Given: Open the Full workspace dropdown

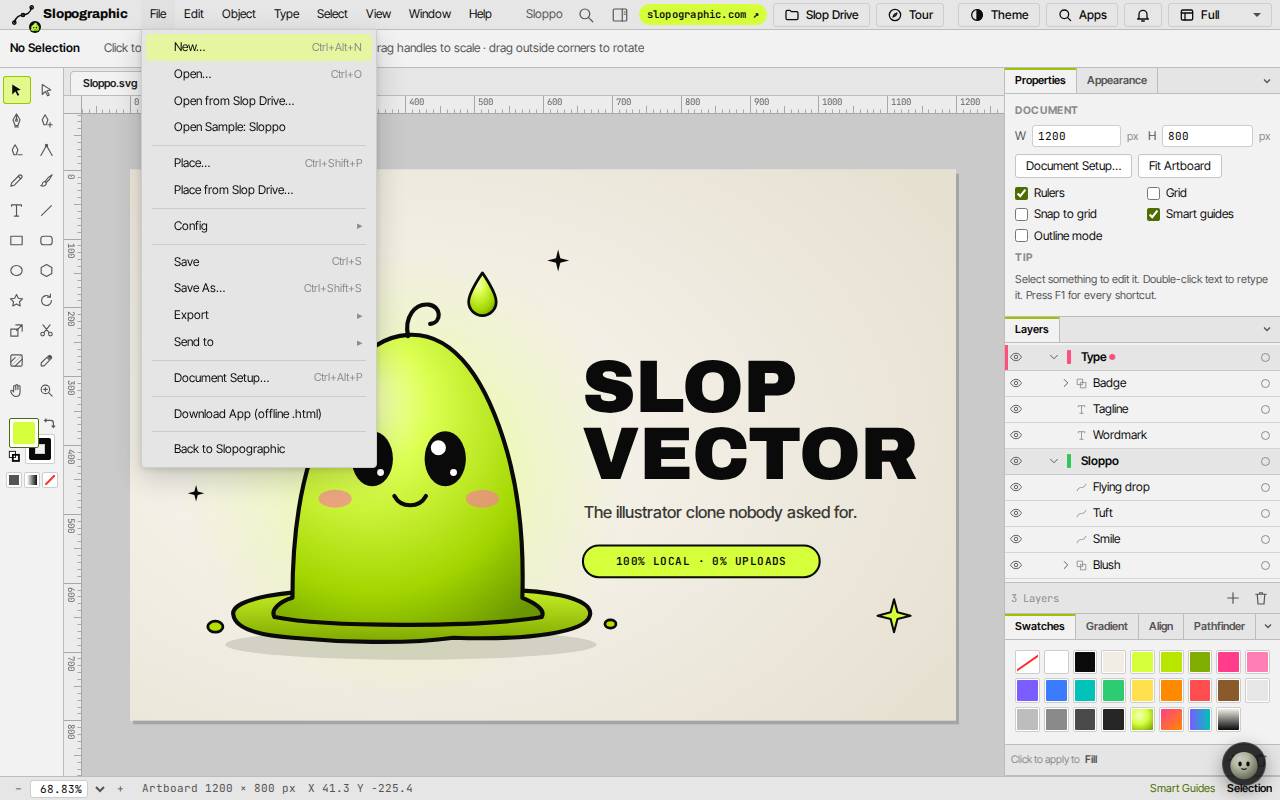Looking at the screenshot, I should coord(1220,15).
